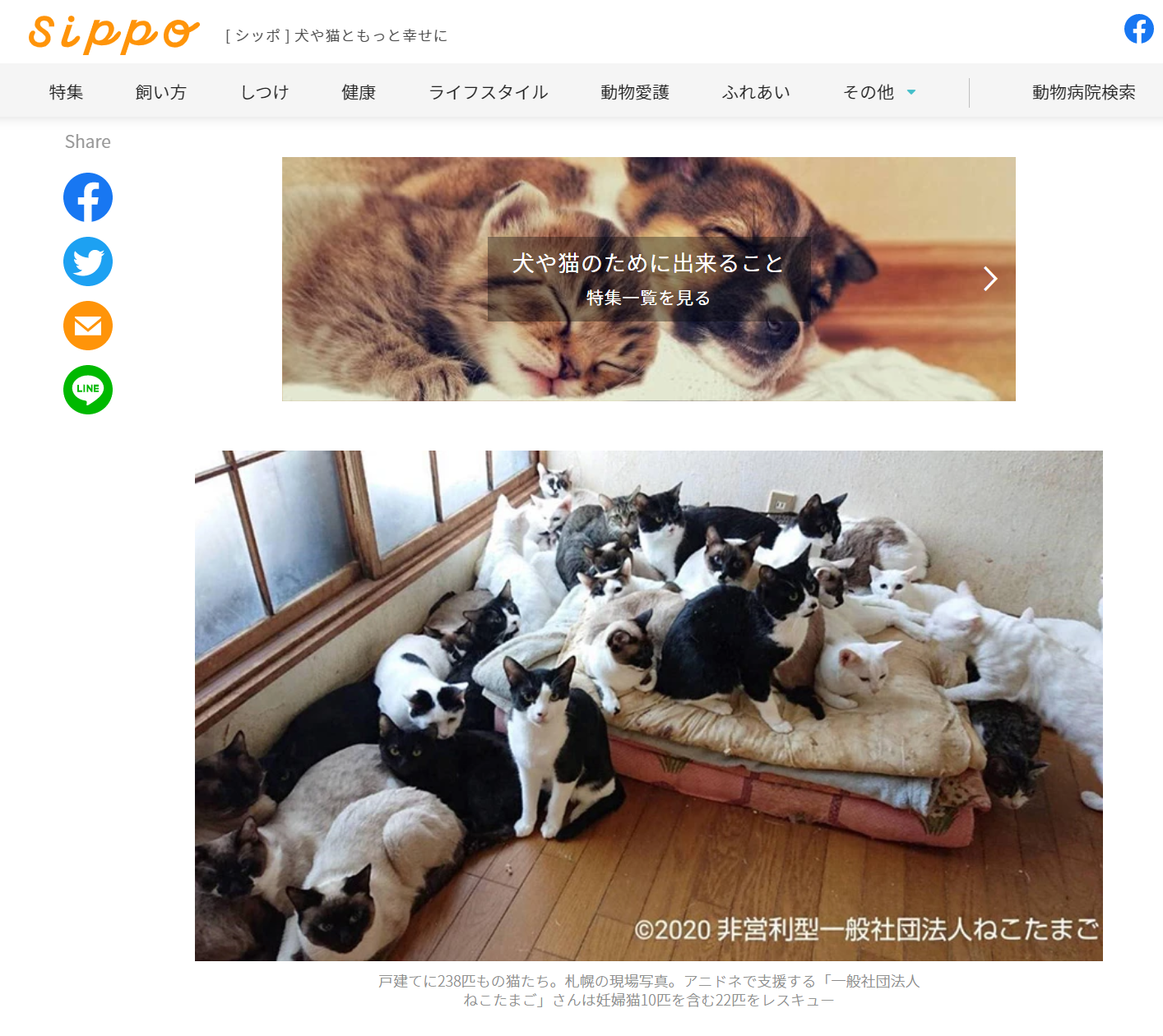Open the 特集 menu item
This screenshot has height=1036, width=1163.
click(66, 92)
